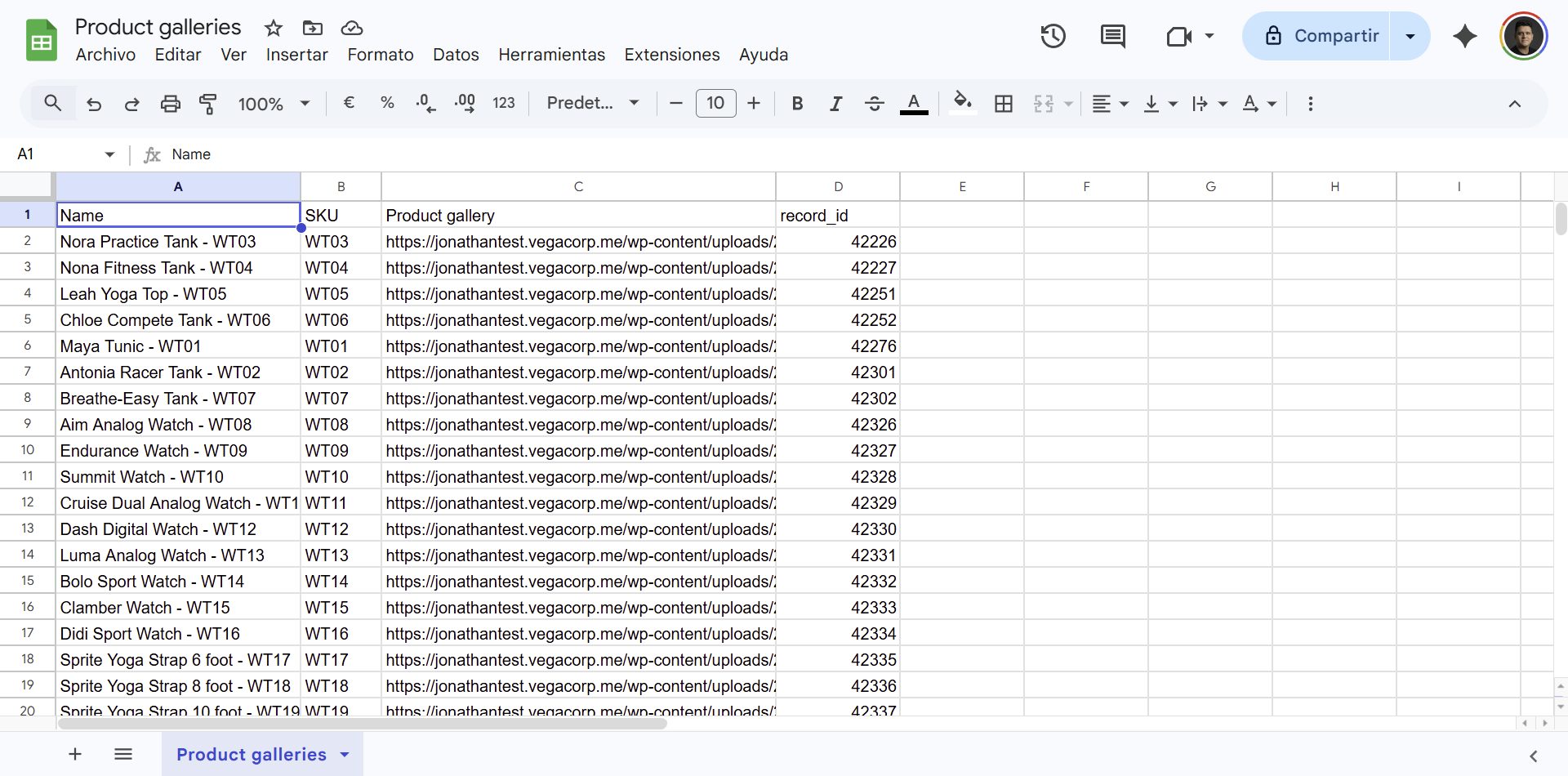Viewport: 1568px width, 776px height.
Task: Open the zoom level dropdown
Action: point(274,103)
